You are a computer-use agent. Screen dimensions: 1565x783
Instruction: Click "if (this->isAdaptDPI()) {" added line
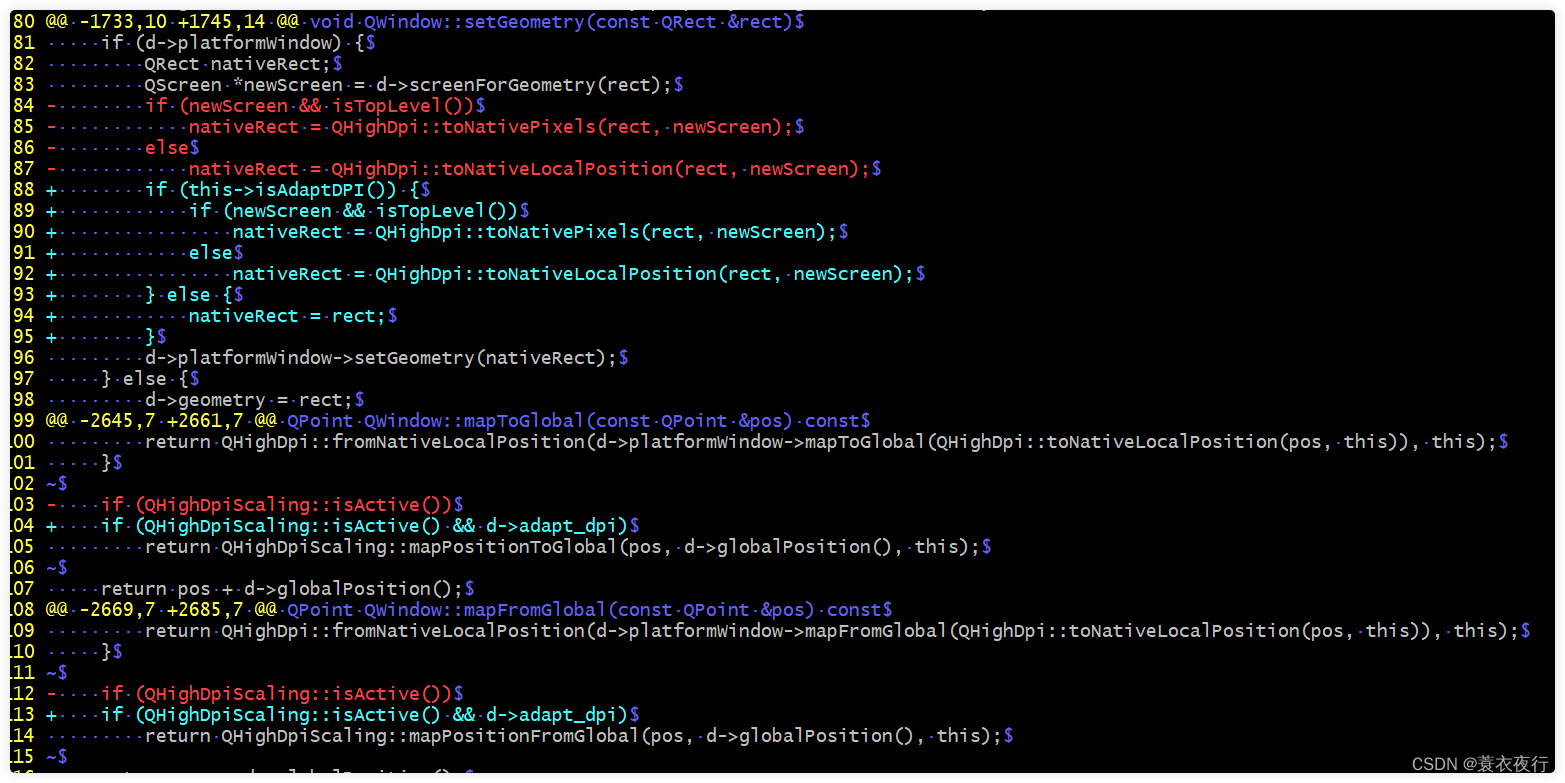pyautogui.click(x=283, y=190)
